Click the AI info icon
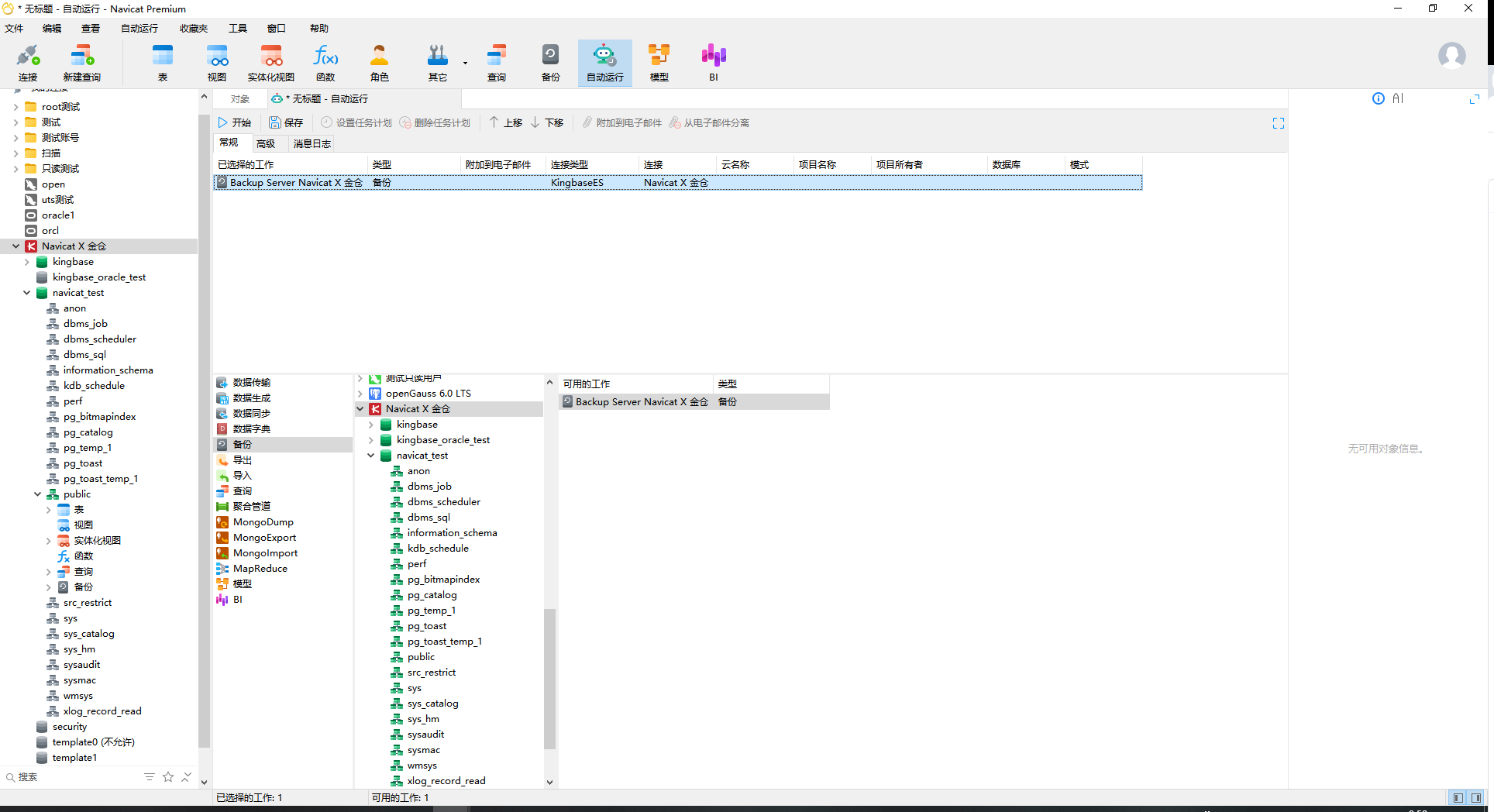The height and width of the screenshot is (812, 1494). pyautogui.click(x=1379, y=98)
